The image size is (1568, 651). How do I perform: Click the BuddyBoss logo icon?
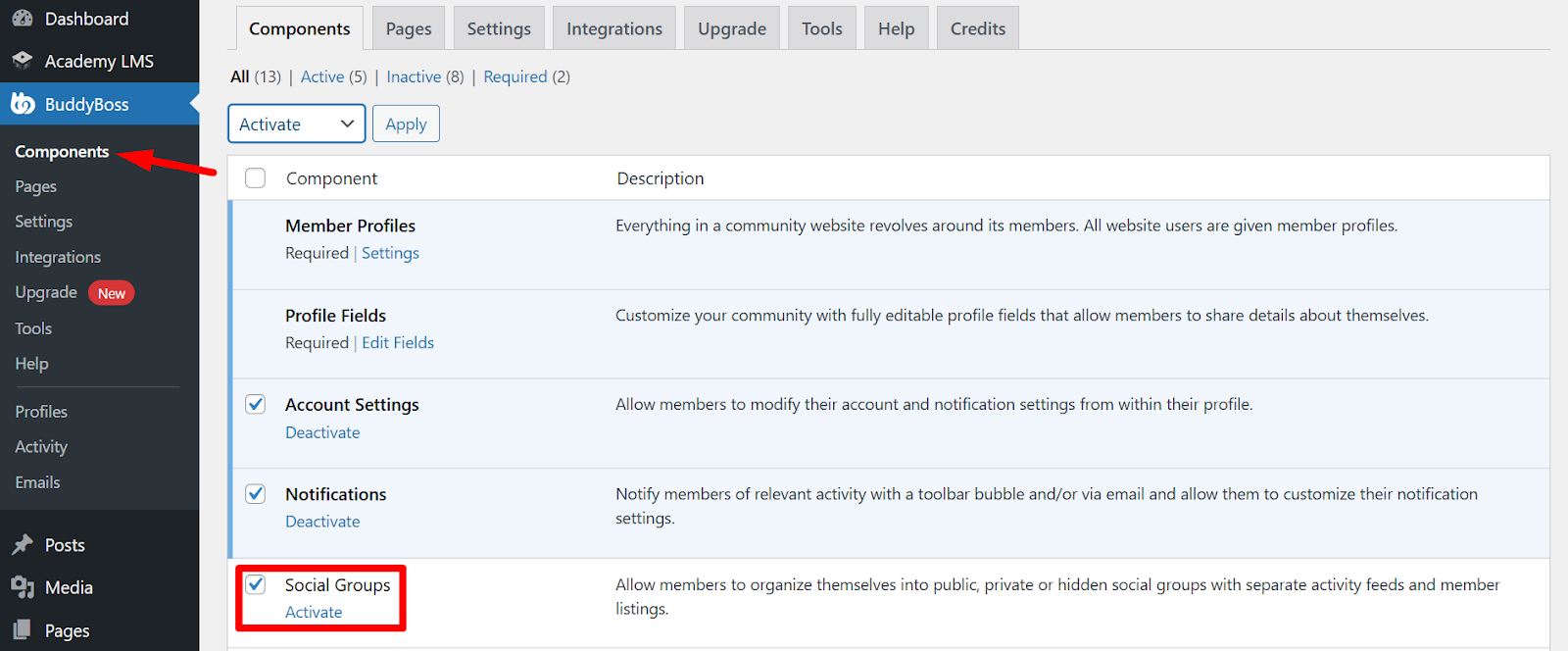click(23, 104)
